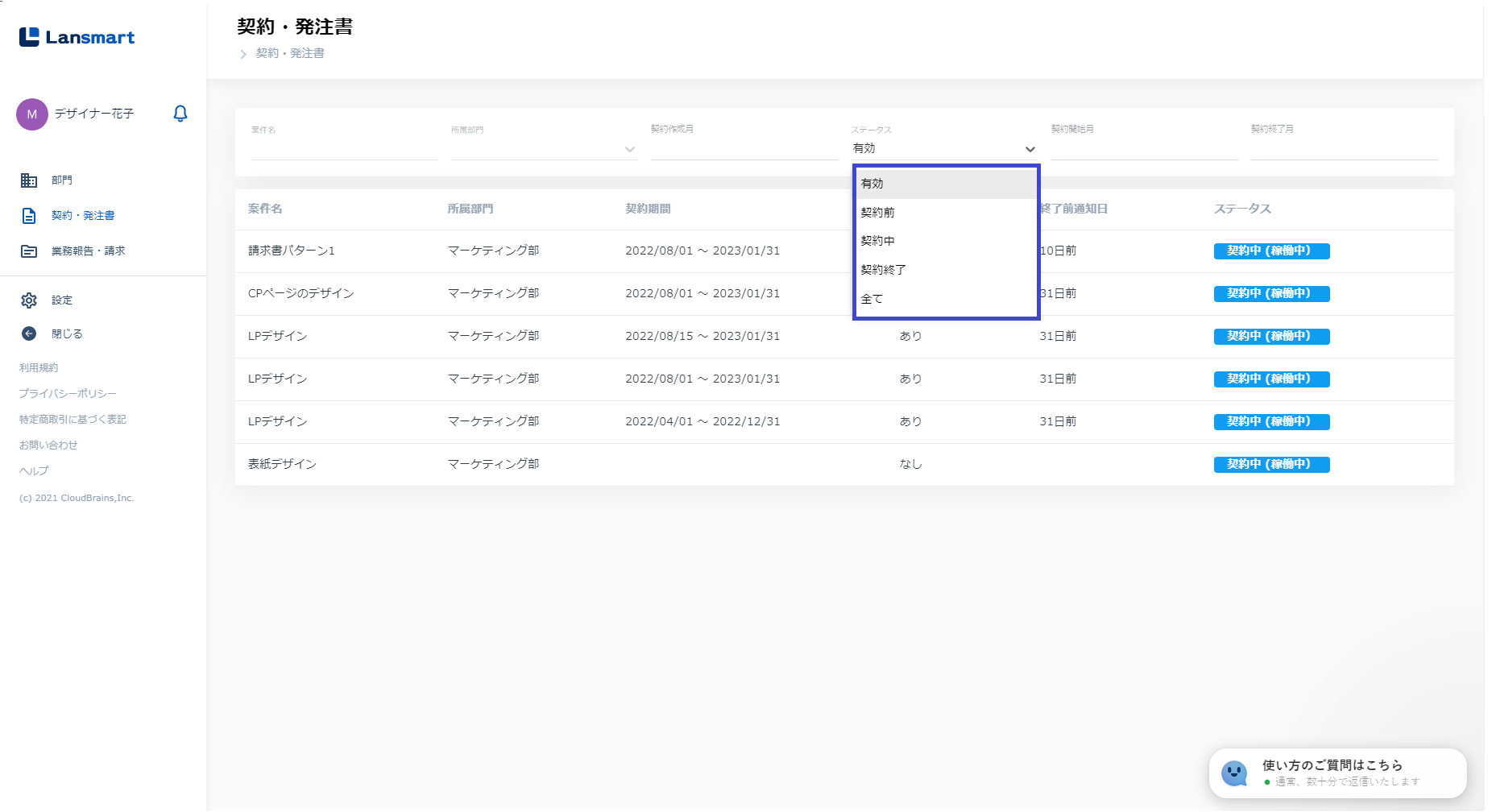
Task: Open 設定 via the gear icon
Action: coord(29,300)
